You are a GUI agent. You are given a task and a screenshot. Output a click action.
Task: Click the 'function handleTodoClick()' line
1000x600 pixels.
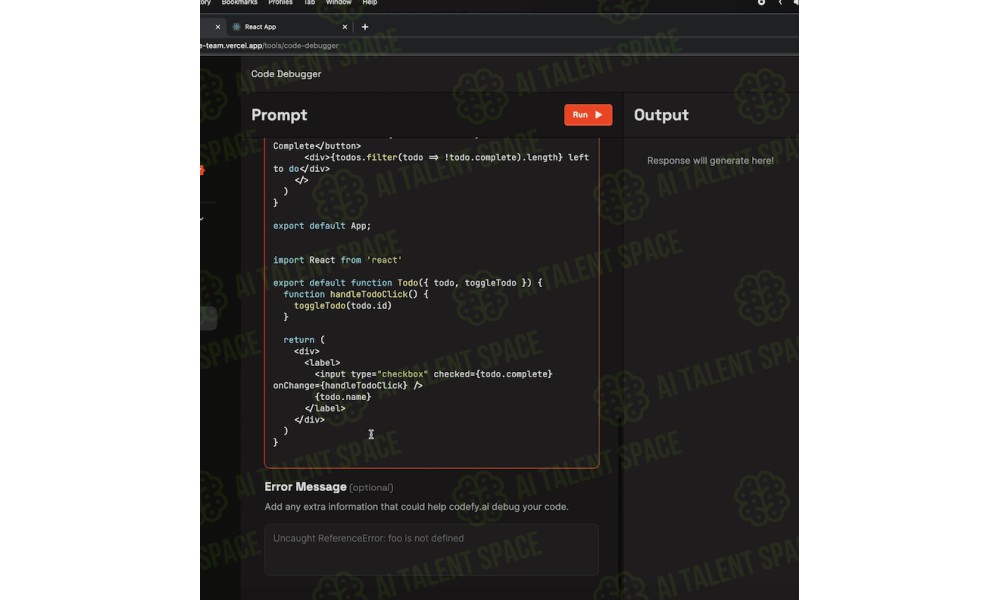[356, 295]
